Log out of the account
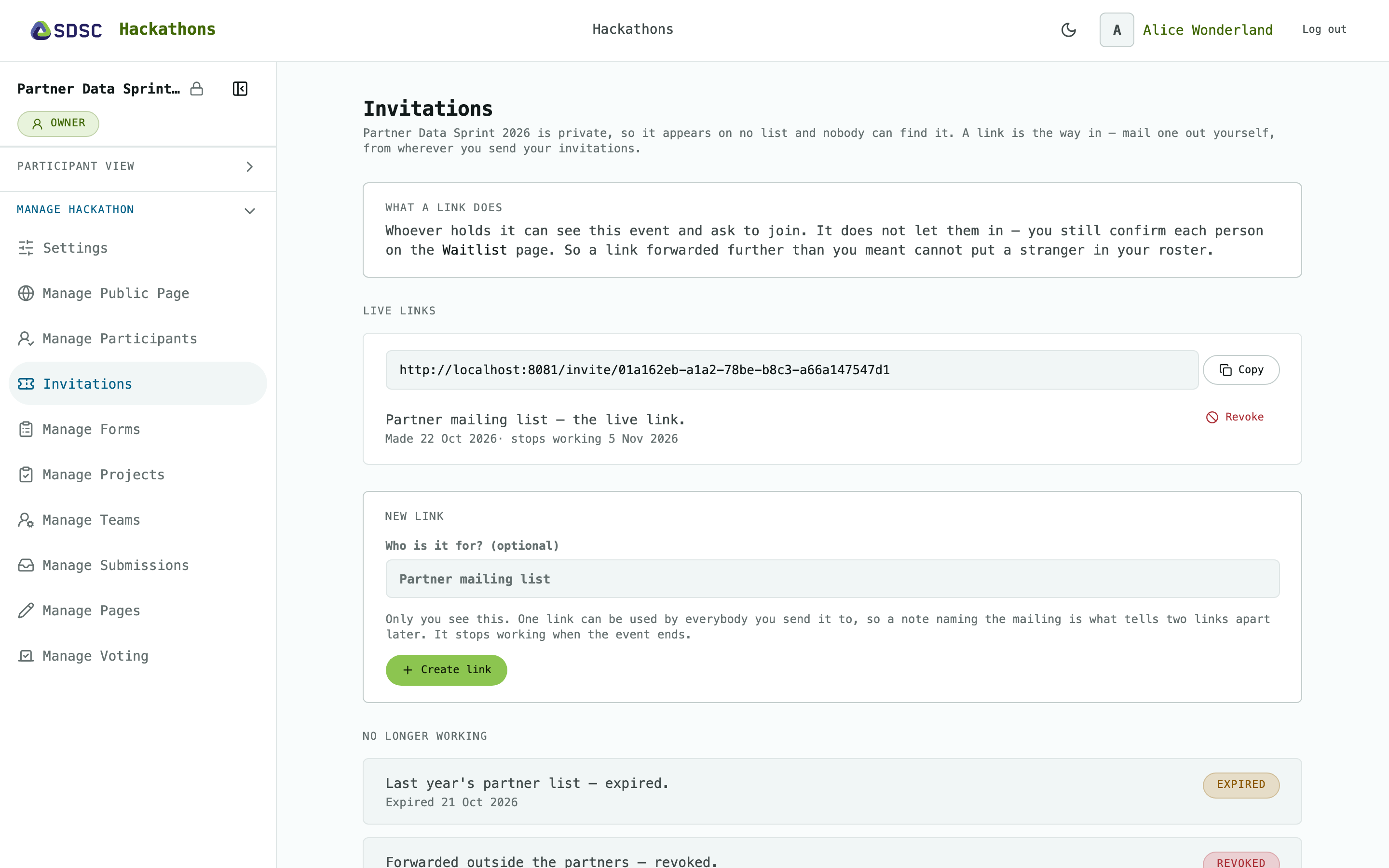This screenshot has height=868, width=1389. pyautogui.click(x=1324, y=29)
